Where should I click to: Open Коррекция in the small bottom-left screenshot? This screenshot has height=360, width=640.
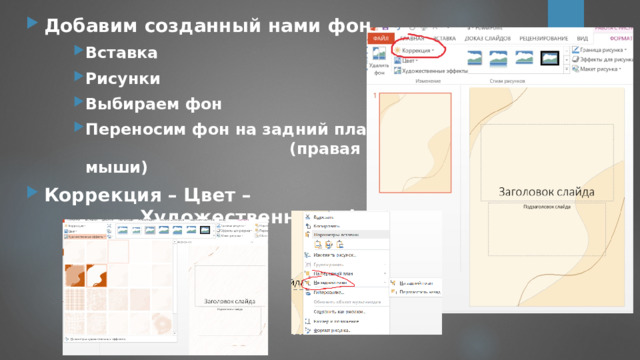(x=75, y=226)
